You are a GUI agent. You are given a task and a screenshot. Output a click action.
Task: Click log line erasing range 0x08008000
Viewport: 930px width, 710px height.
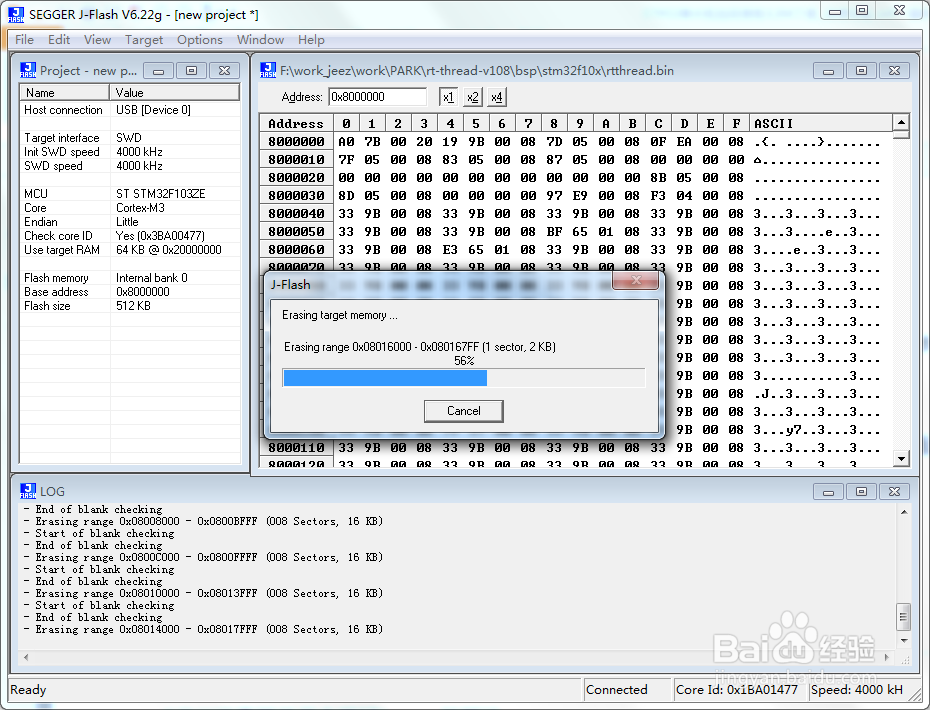(203, 521)
